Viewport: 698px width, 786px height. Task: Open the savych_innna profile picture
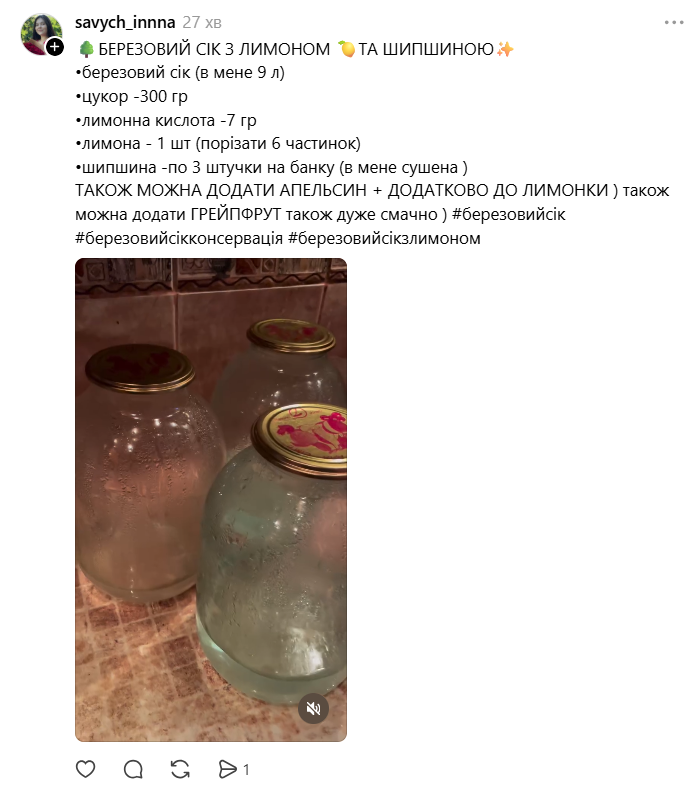pos(41,34)
